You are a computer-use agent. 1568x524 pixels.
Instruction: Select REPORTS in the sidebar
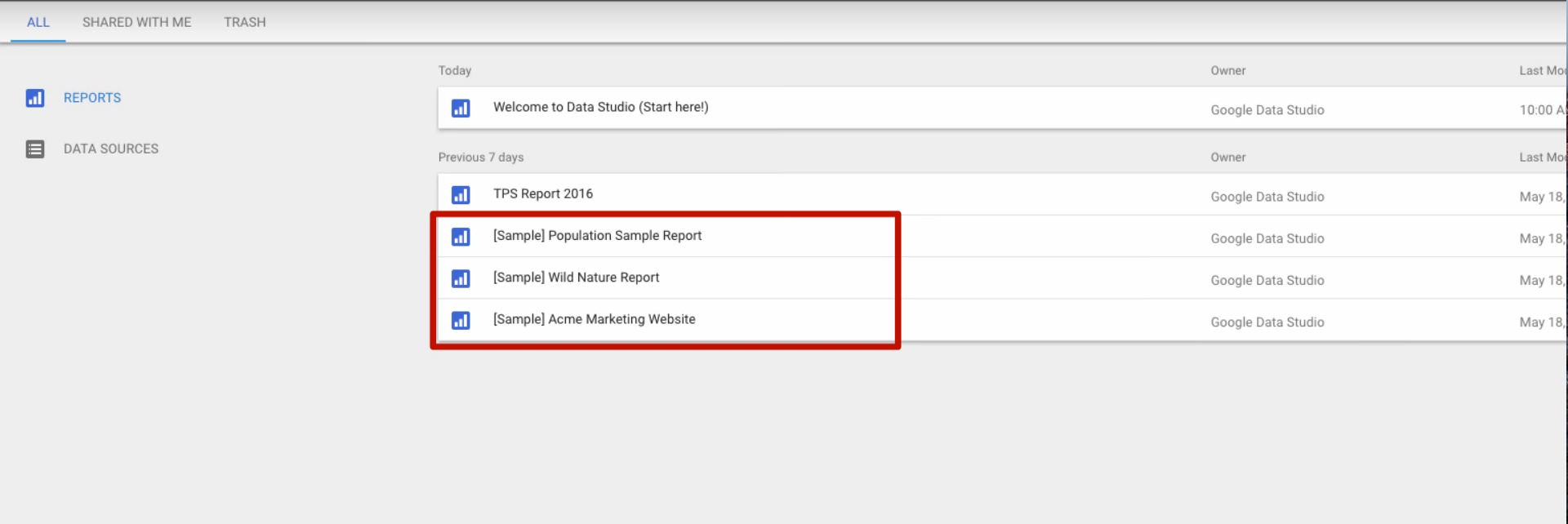(92, 98)
